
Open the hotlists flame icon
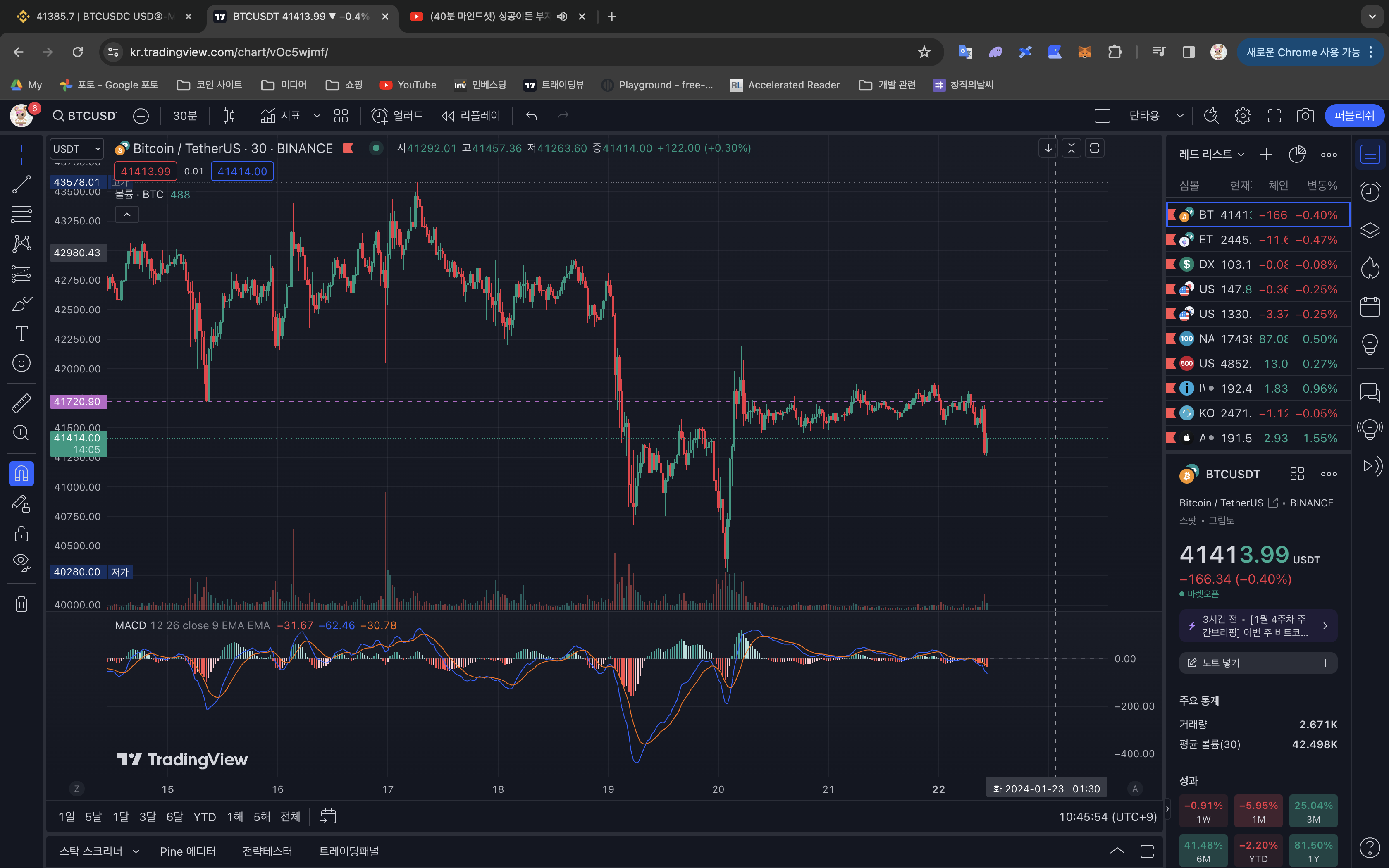click(1370, 267)
